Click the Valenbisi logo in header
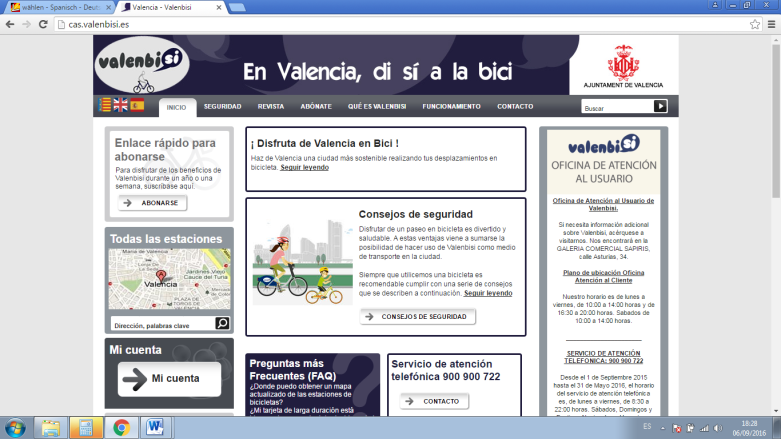 pos(142,65)
